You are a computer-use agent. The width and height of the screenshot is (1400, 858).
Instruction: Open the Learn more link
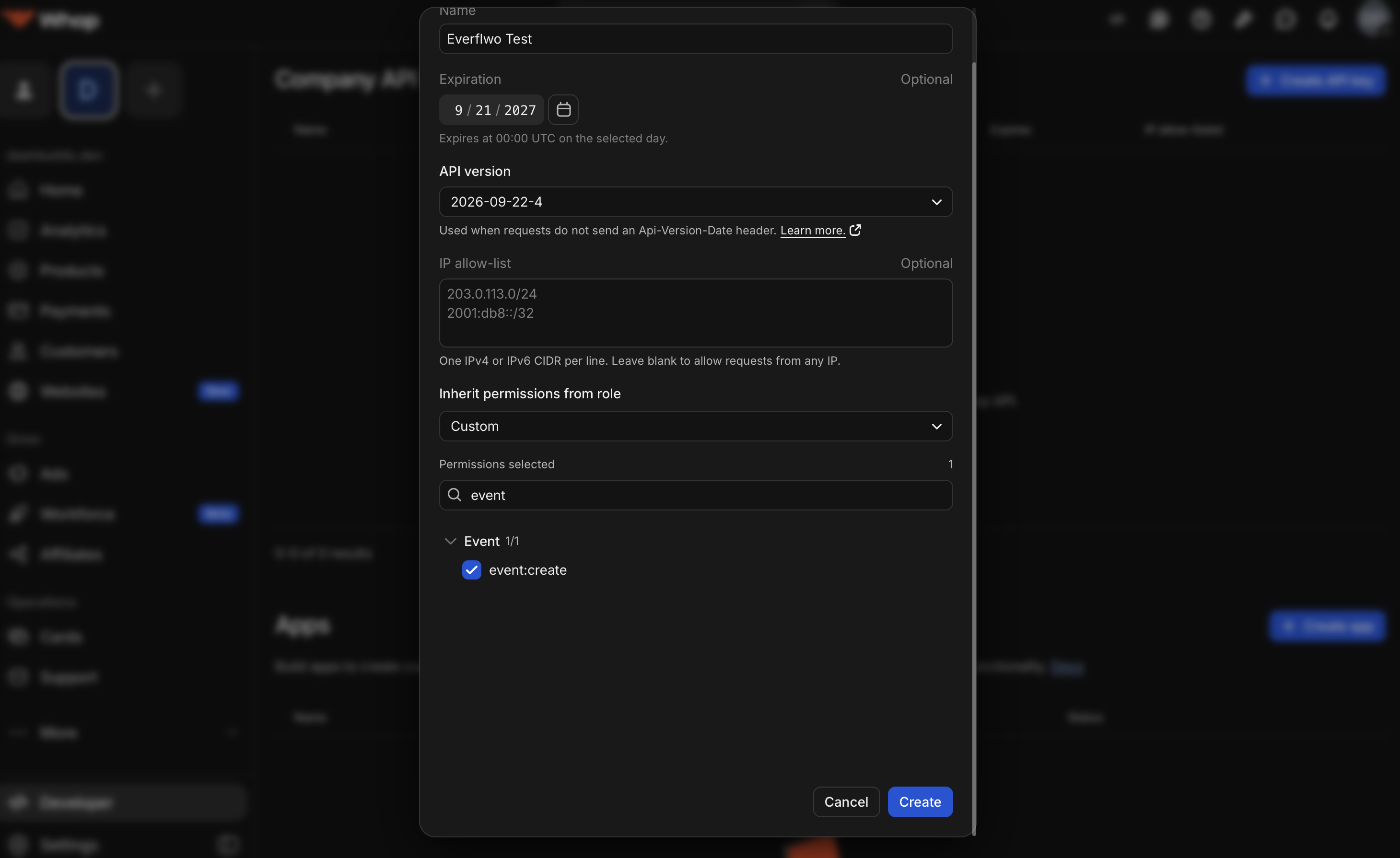[x=813, y=230]
